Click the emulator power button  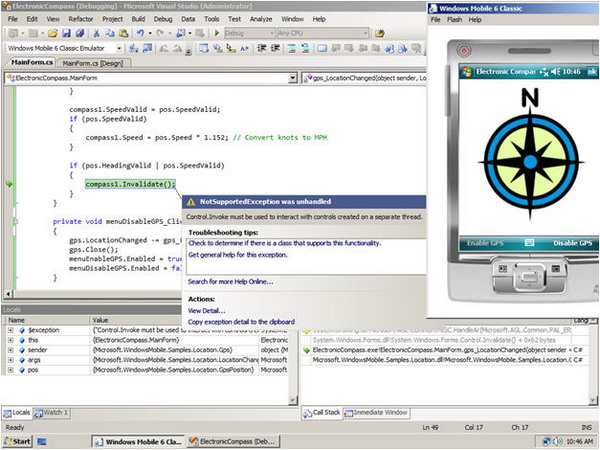pyautogui.click(x=463, y=50)
